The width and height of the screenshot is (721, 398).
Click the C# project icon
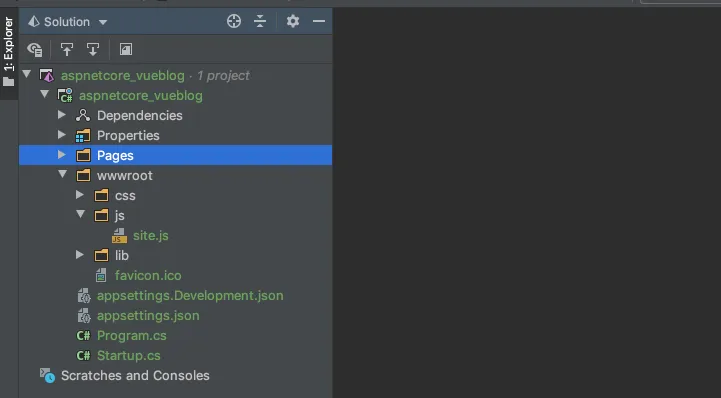[65, 95]
